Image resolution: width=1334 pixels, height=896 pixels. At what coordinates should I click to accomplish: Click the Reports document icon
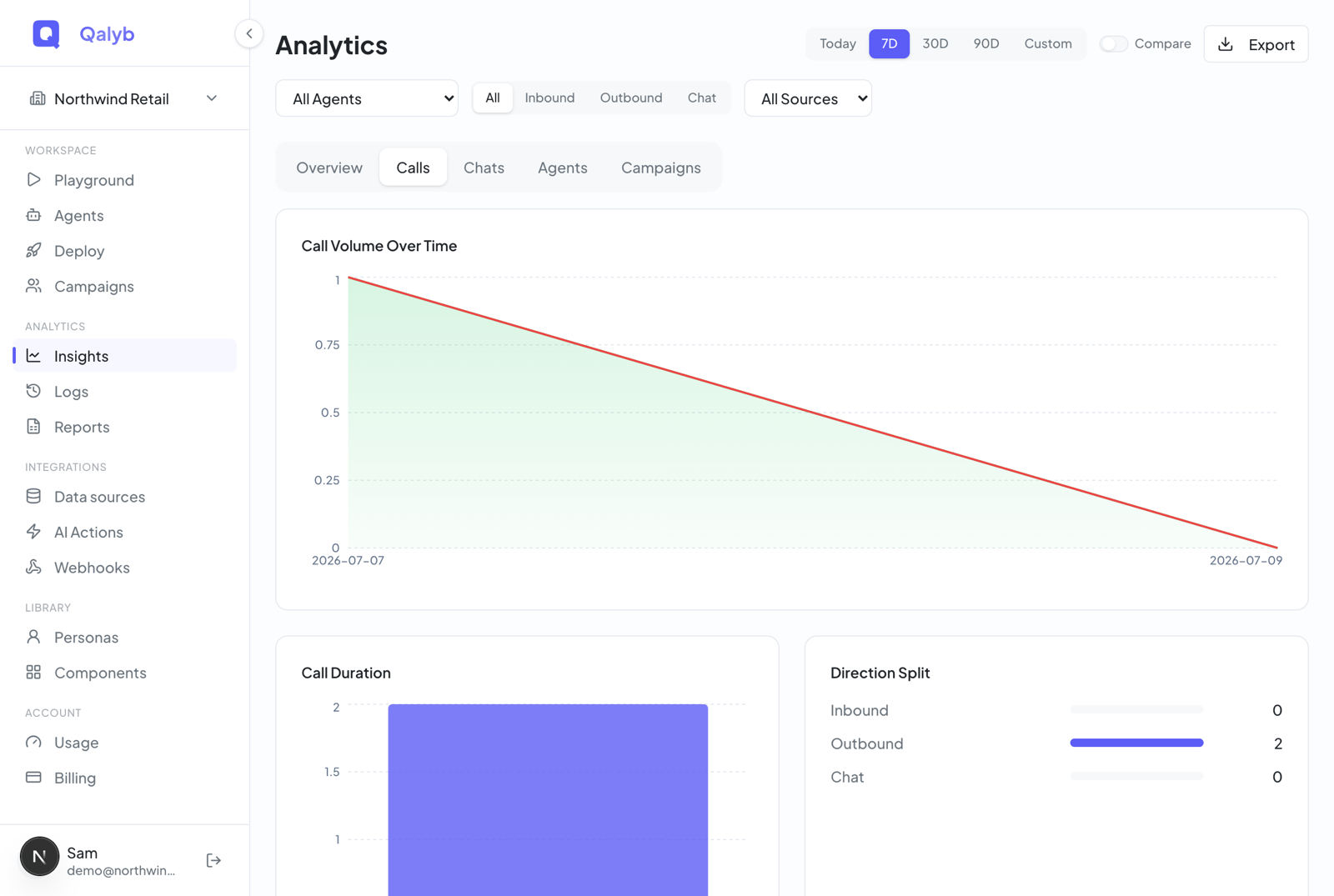pos(33,427)
